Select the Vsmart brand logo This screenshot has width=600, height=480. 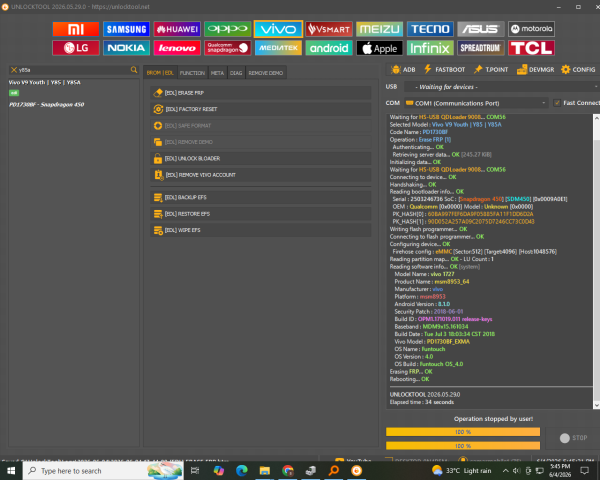[329, 29]
